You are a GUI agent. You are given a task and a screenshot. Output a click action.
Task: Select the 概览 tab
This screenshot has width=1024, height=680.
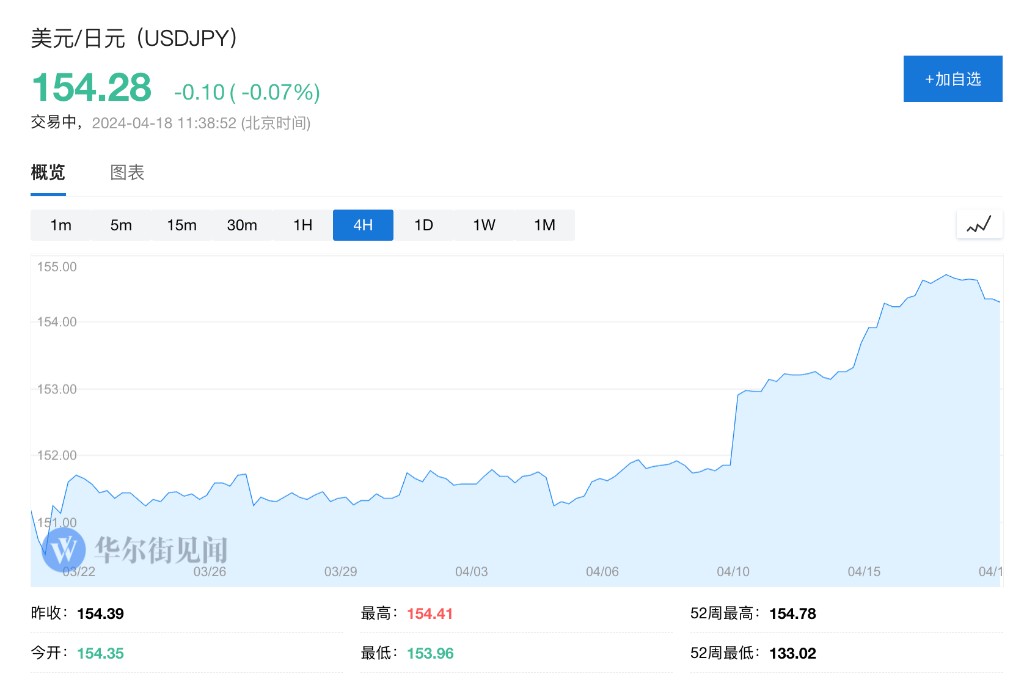48,172
